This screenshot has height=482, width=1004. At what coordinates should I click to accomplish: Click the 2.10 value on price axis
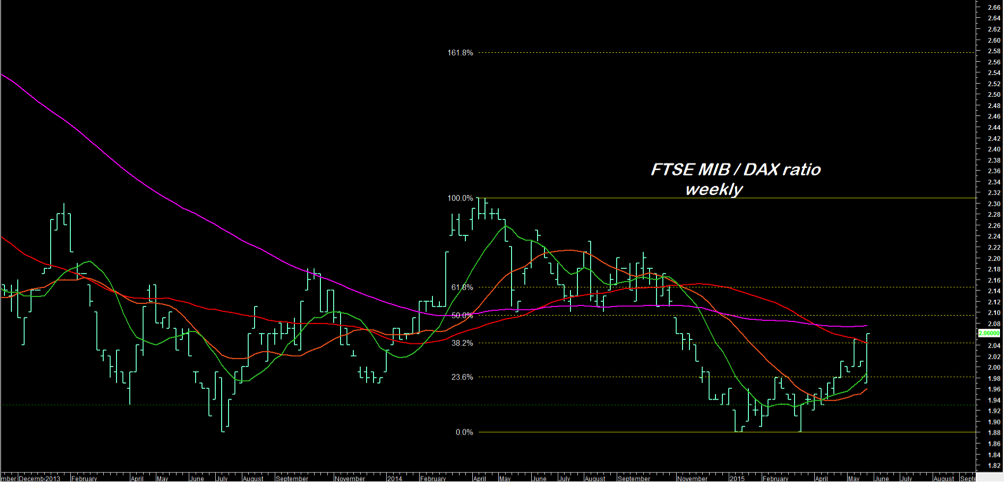point(994,312)
